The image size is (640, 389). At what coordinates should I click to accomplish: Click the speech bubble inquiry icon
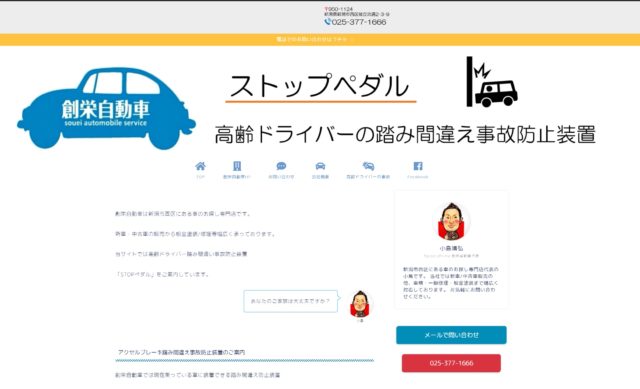coord(281,166)
